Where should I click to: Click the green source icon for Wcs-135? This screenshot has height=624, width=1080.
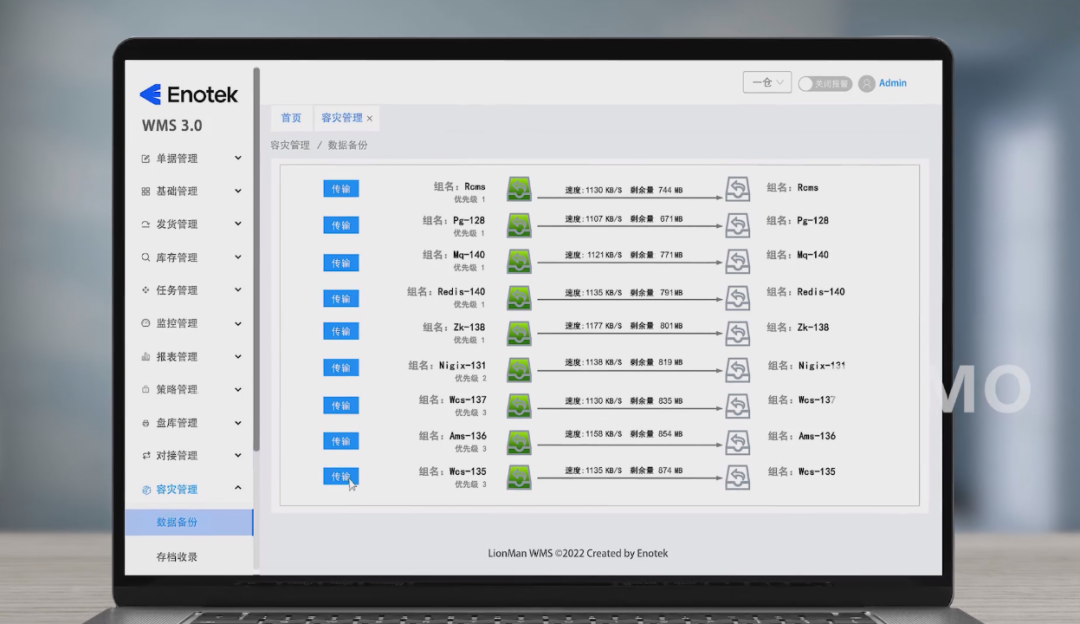(x=519, y=477)
